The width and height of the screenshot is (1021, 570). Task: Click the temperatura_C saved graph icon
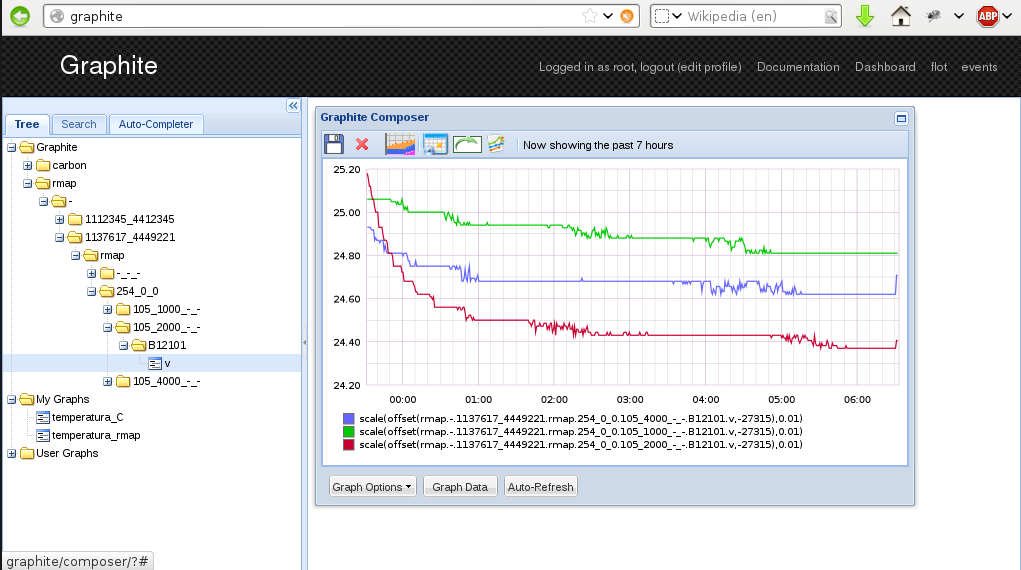click(43, 418)
